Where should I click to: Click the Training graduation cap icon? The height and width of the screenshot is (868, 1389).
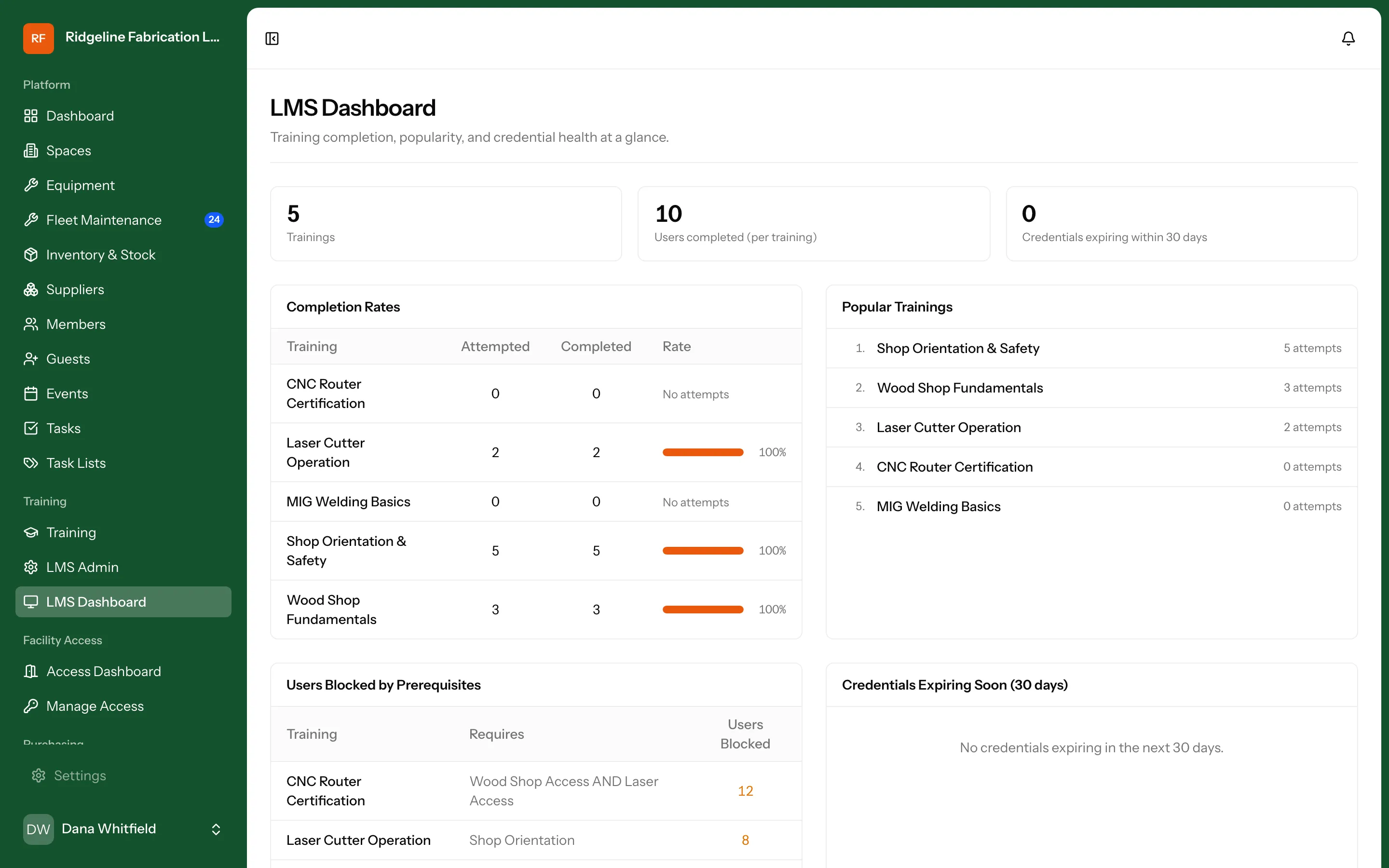coord(31,533)
